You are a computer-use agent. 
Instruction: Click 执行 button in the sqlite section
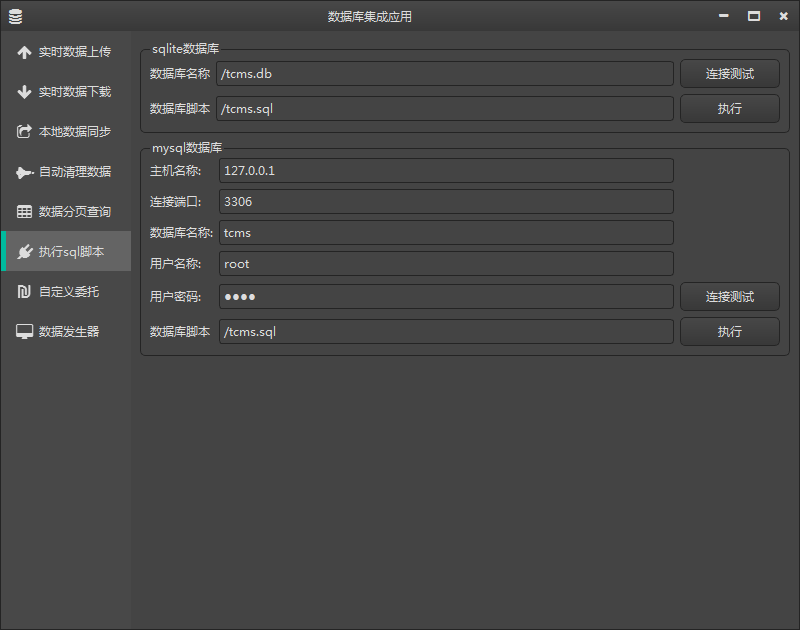(730, 109)
